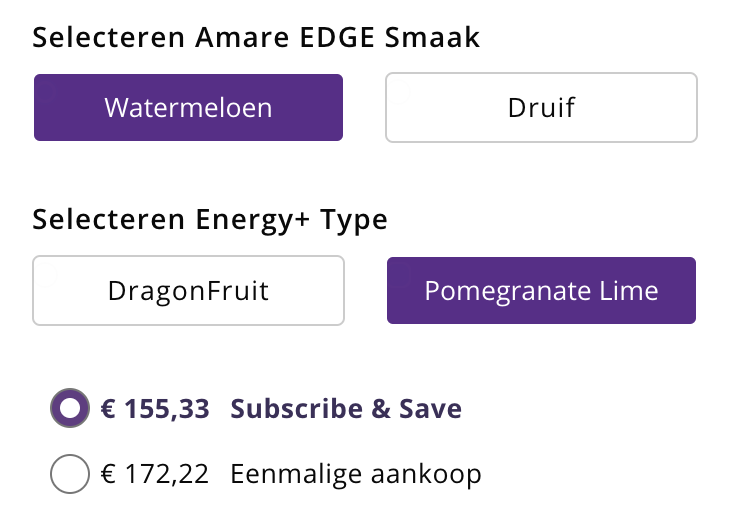Click the Selecteren Energy+ Type heading
738x524 pixels.
tap(210, 220)
